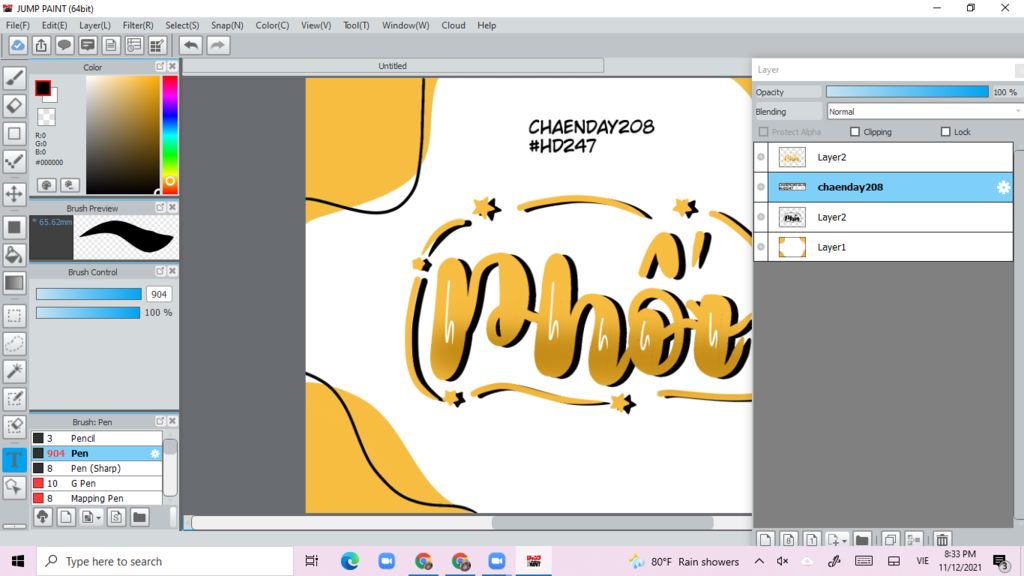Toggle the Lock checkbox

pyautogui.click(x=945, y=132)
